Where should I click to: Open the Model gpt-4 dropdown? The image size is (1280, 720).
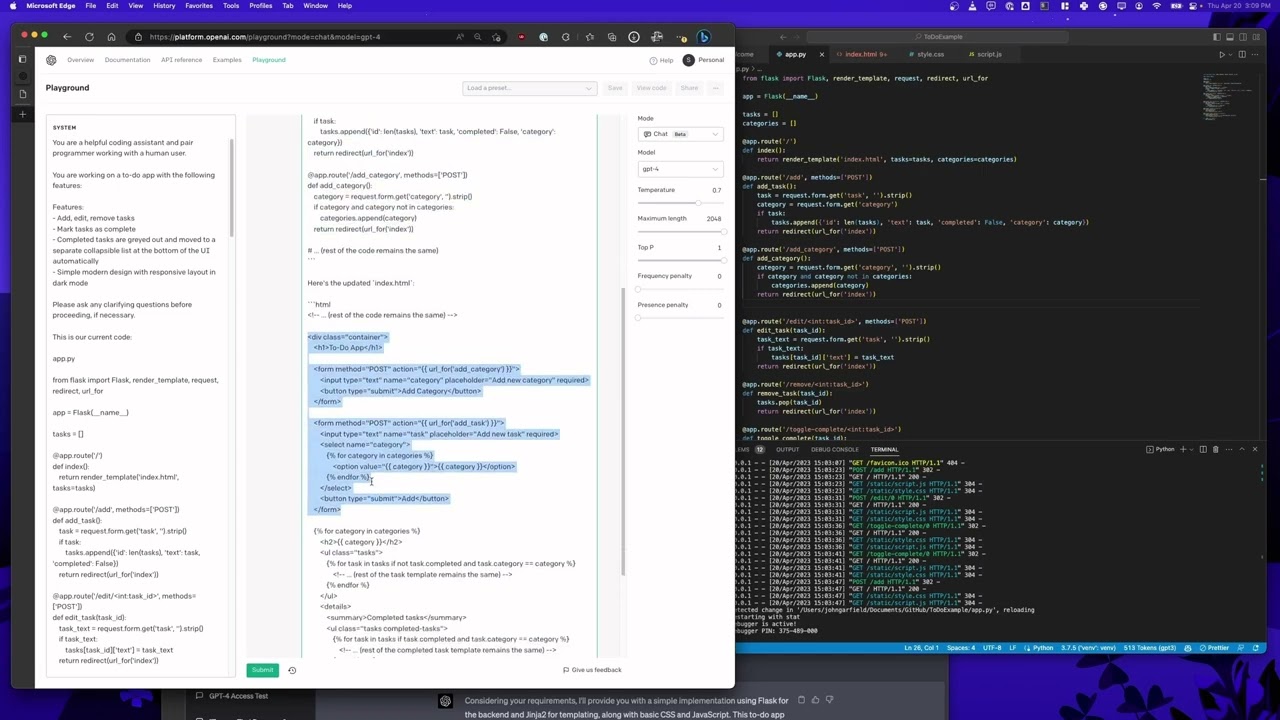680,169
